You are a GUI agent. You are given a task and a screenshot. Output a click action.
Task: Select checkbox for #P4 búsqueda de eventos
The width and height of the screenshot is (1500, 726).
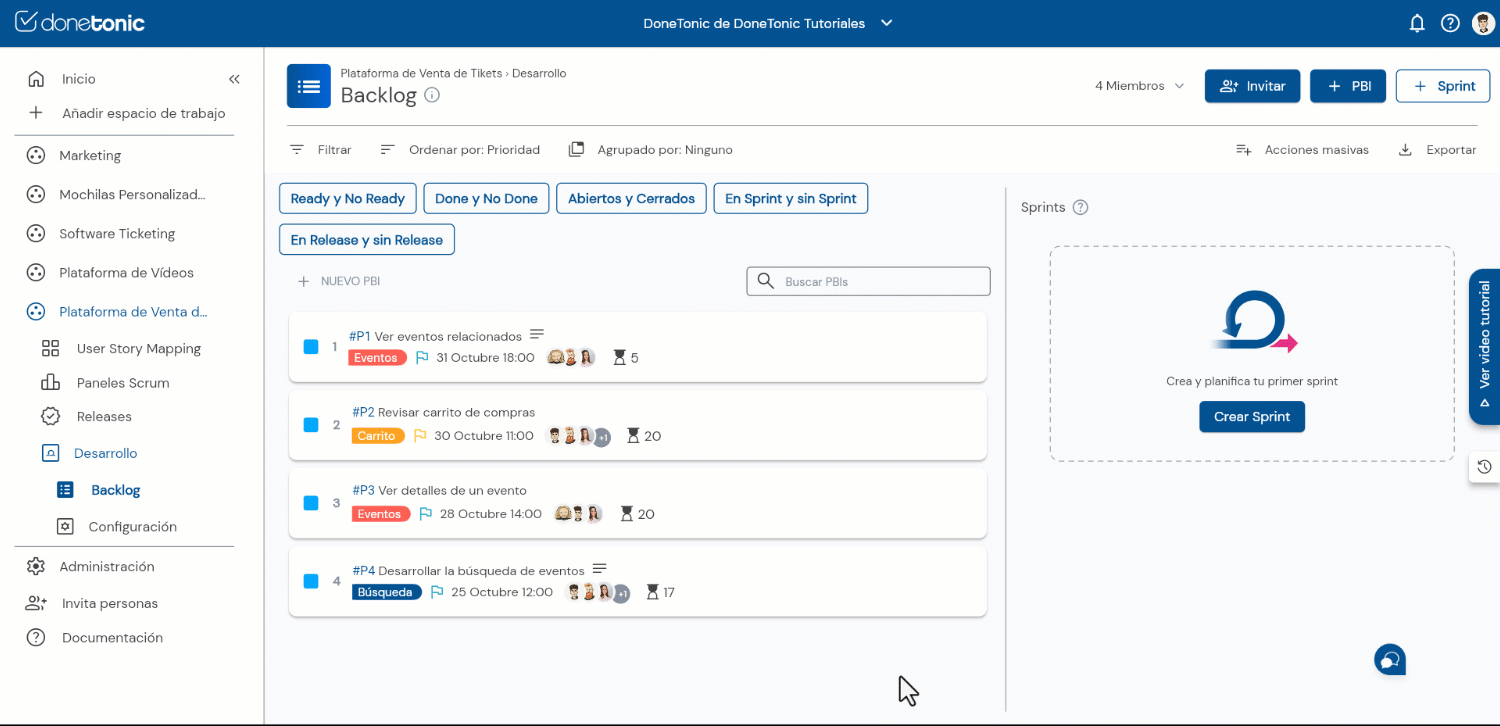(x=311, y=581)
